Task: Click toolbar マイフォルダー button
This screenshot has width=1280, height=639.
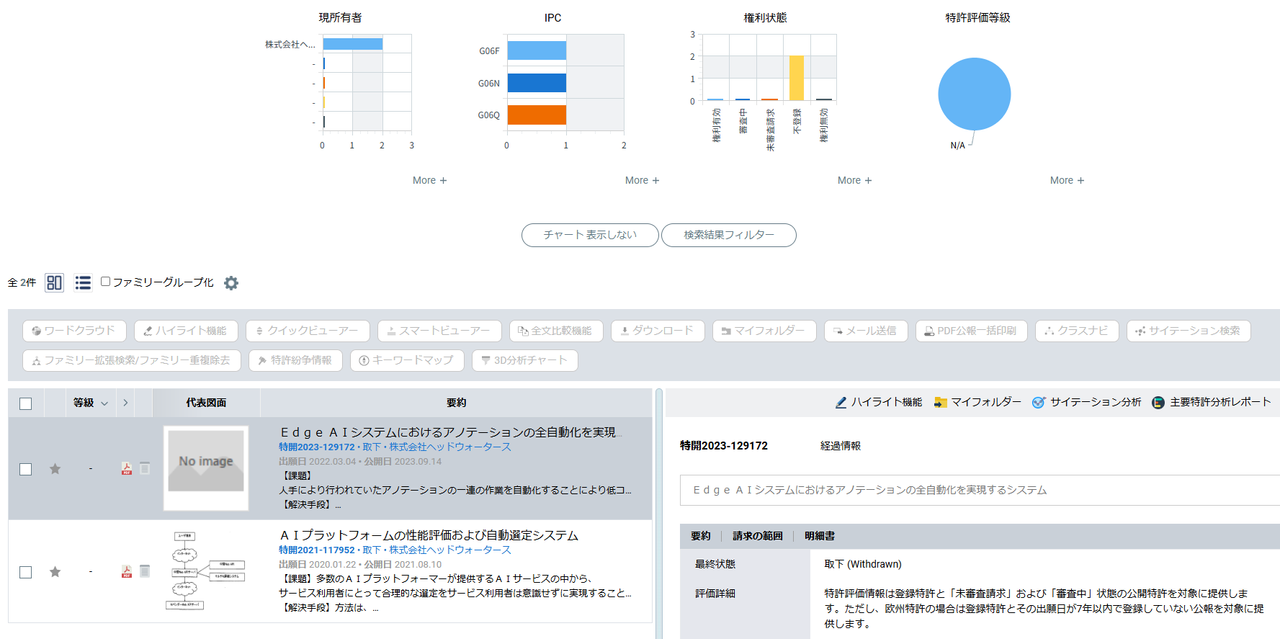Action: click(765, 330)
